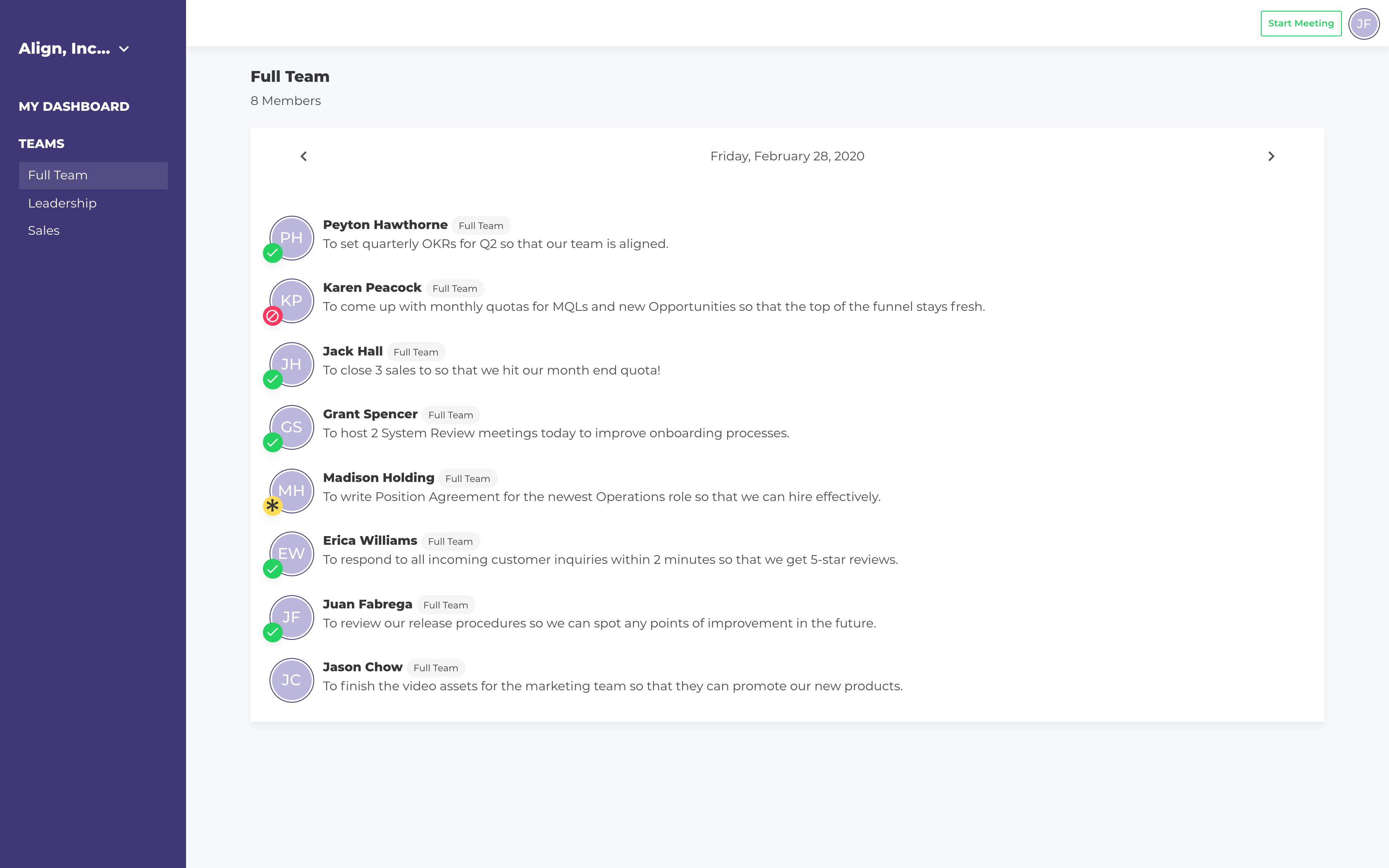Click the Start Meeting button
The width and height of the screenshot is (1389, 868).
[1300, 24]
